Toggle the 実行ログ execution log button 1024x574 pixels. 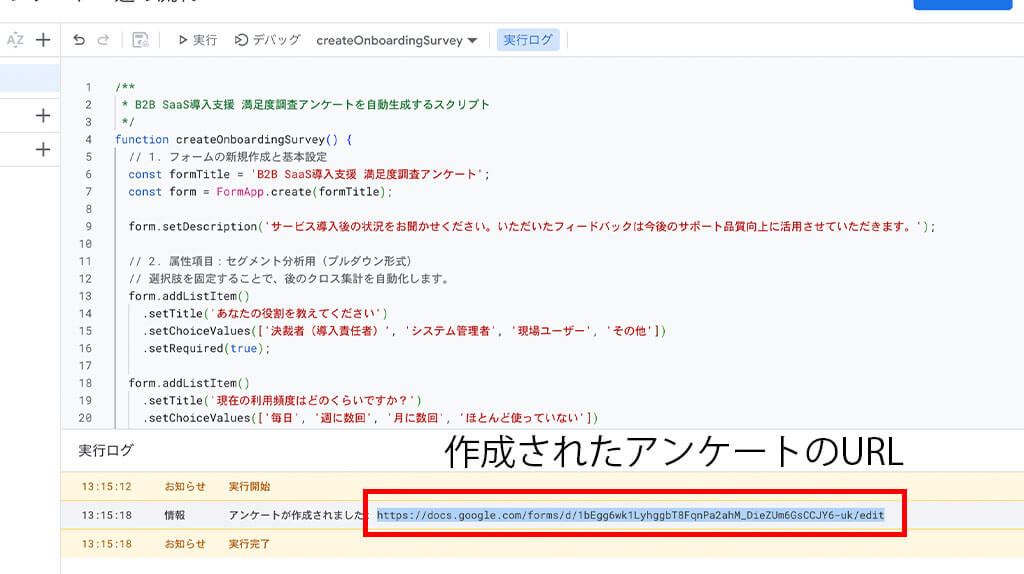pyautogui.click(x=528, y=40)
